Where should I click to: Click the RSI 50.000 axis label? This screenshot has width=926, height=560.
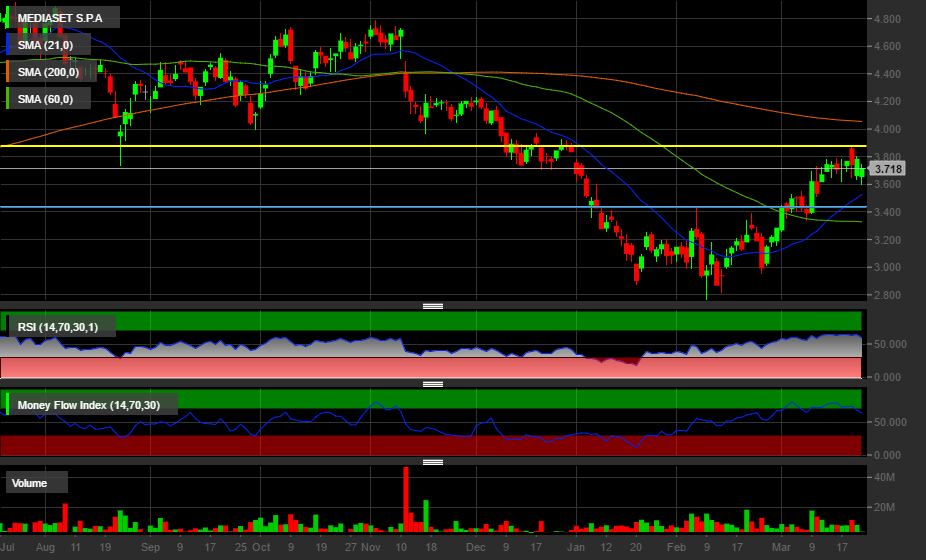[x=890, y=344]
